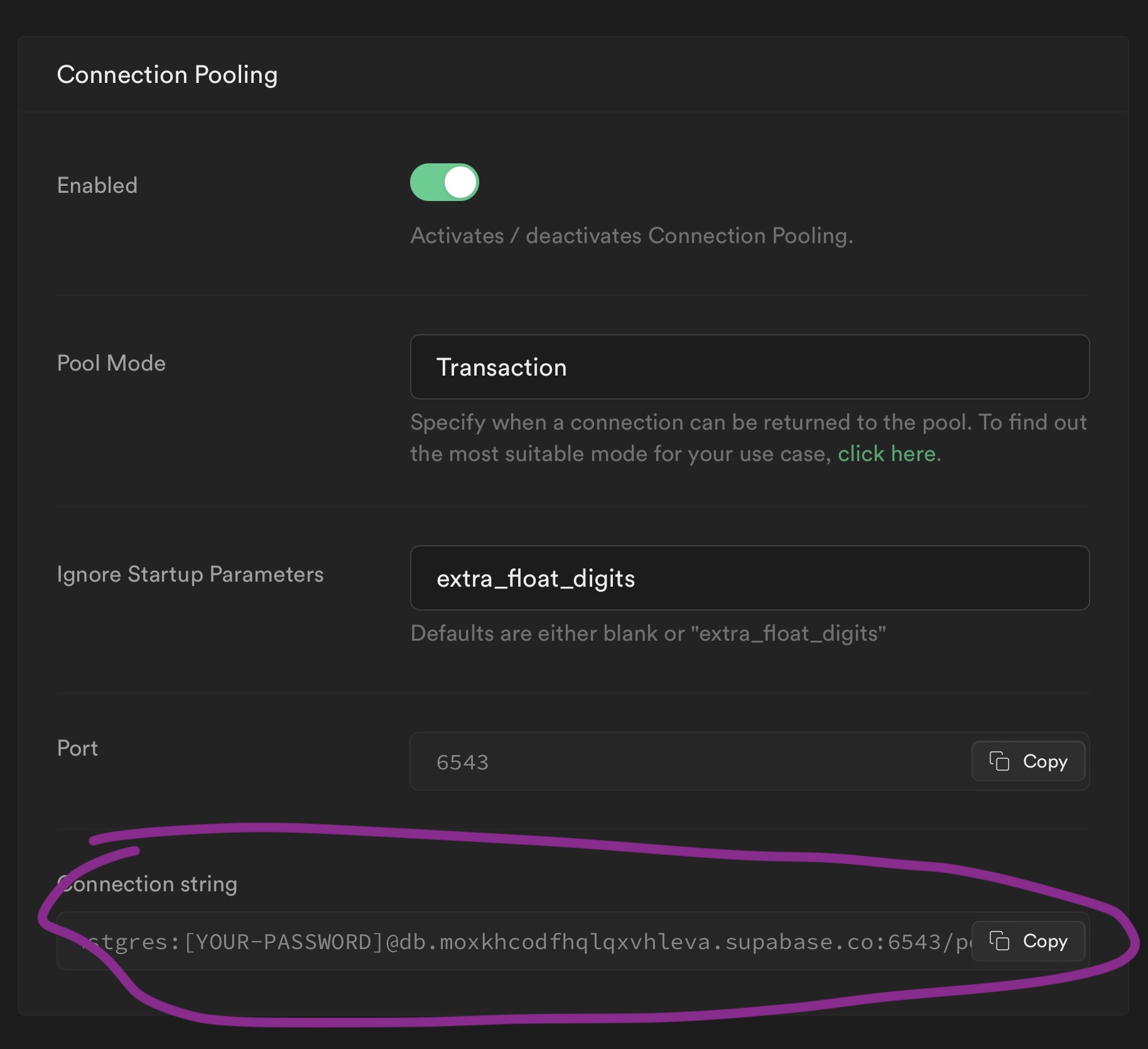Click the "Pool Mode" setting label
This screenshot has width=1148, height=1049.
(x=111, y=363)
